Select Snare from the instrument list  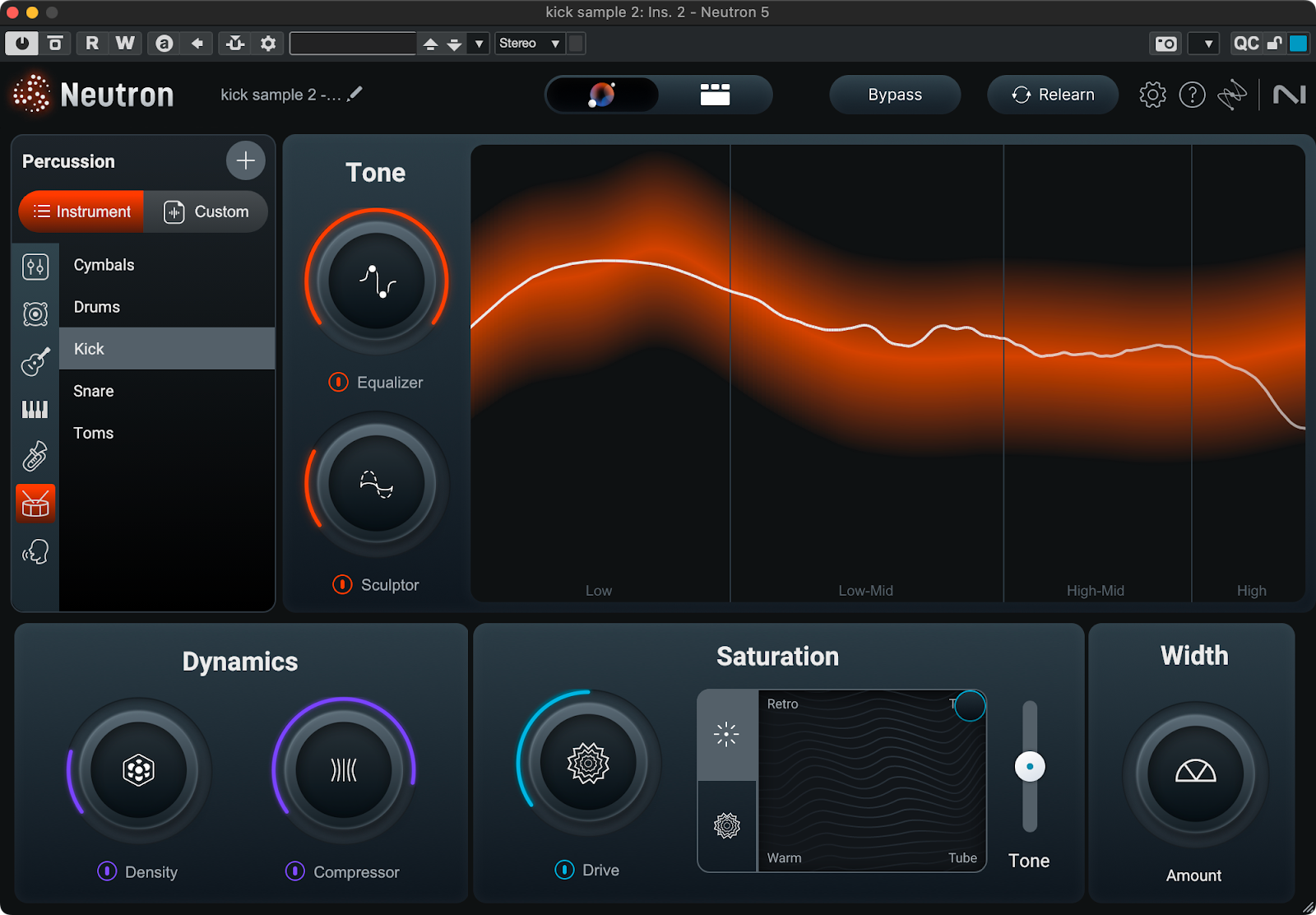click(x=94, y=391)
